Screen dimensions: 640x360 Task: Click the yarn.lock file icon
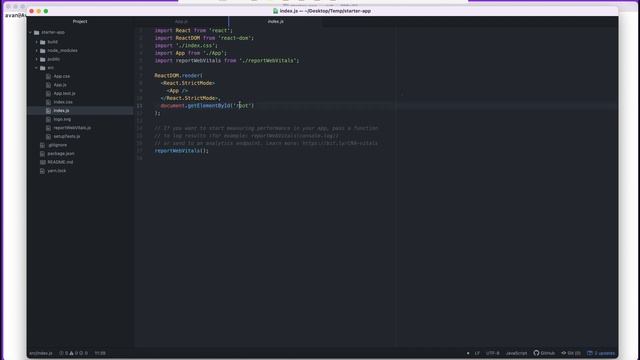tap(42, 171)
